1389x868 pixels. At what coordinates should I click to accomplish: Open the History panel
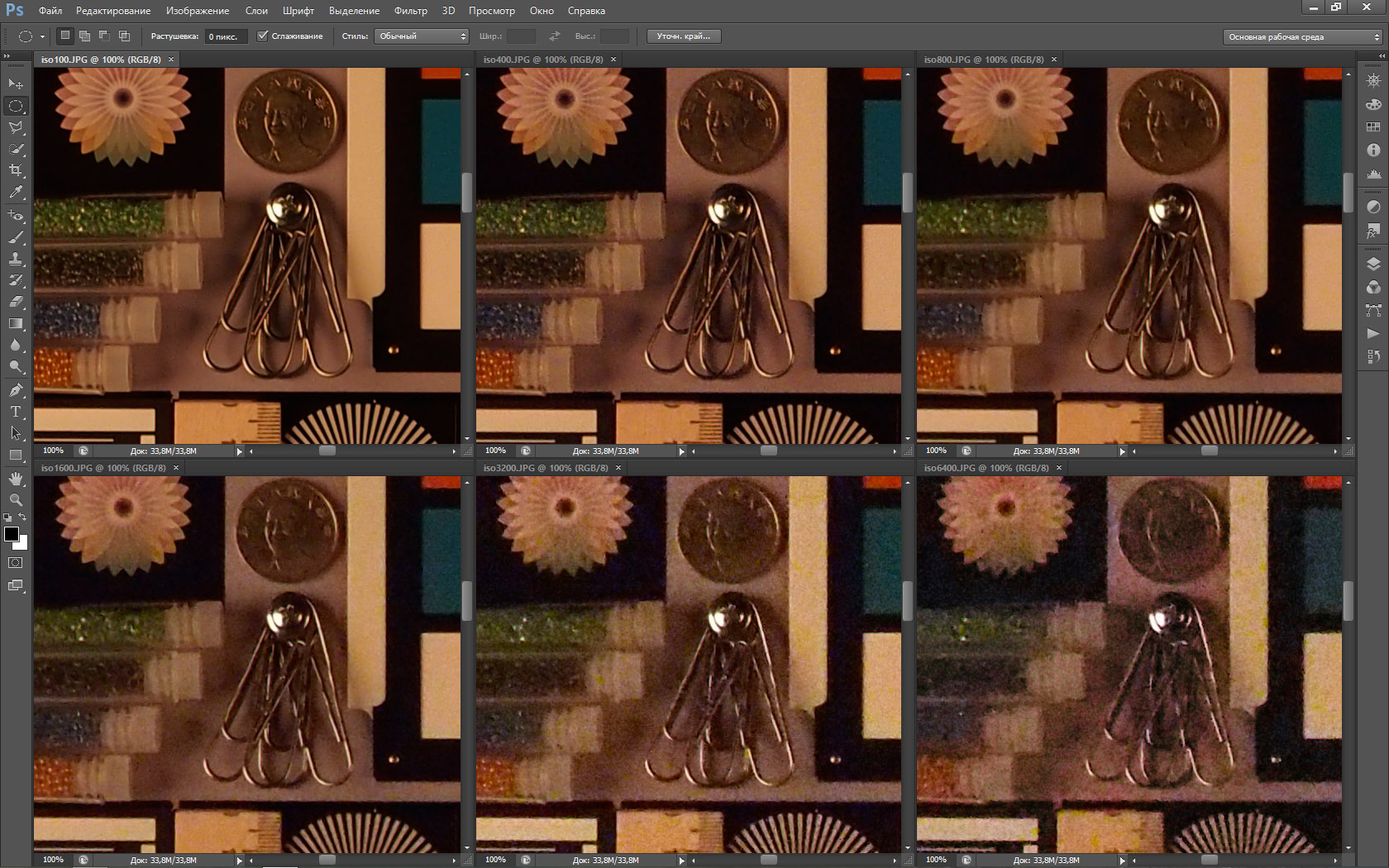pos(1373,356)
